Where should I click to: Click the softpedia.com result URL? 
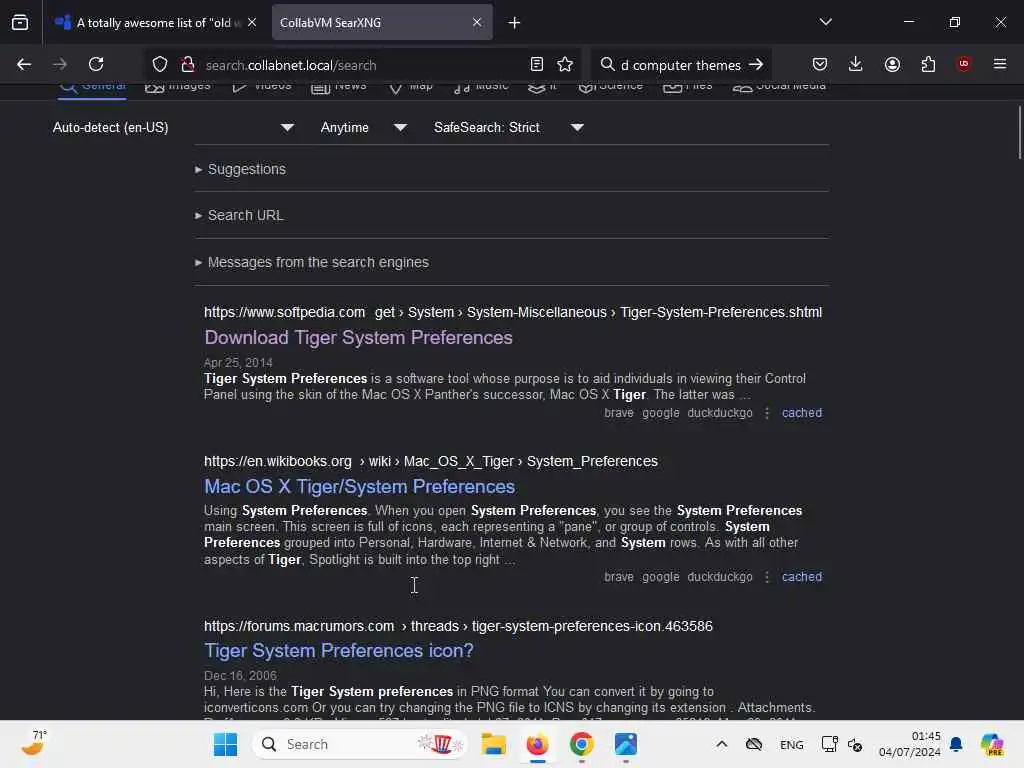click(x=513, y=312)
